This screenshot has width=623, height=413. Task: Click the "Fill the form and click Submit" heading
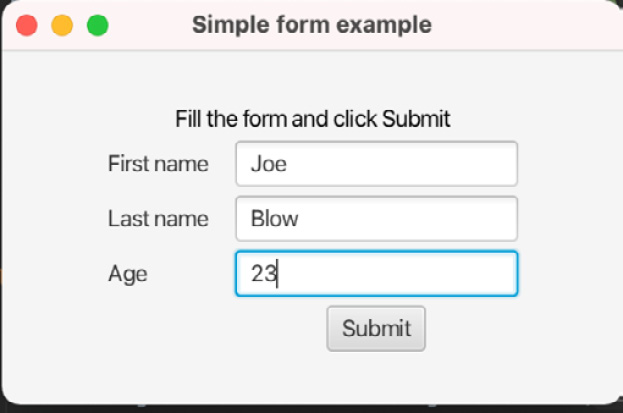click(x=313, y=118)
